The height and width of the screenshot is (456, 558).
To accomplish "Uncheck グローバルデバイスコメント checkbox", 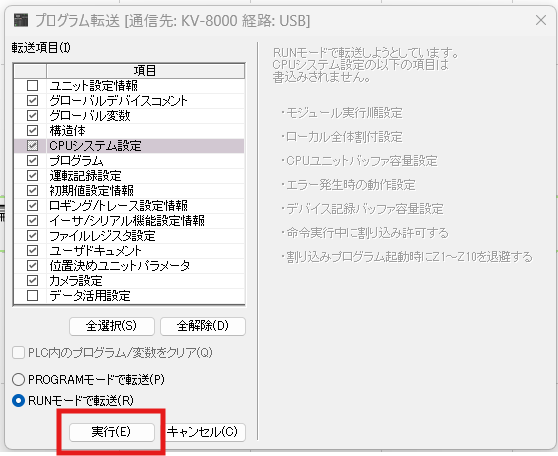I will (32, 101).
